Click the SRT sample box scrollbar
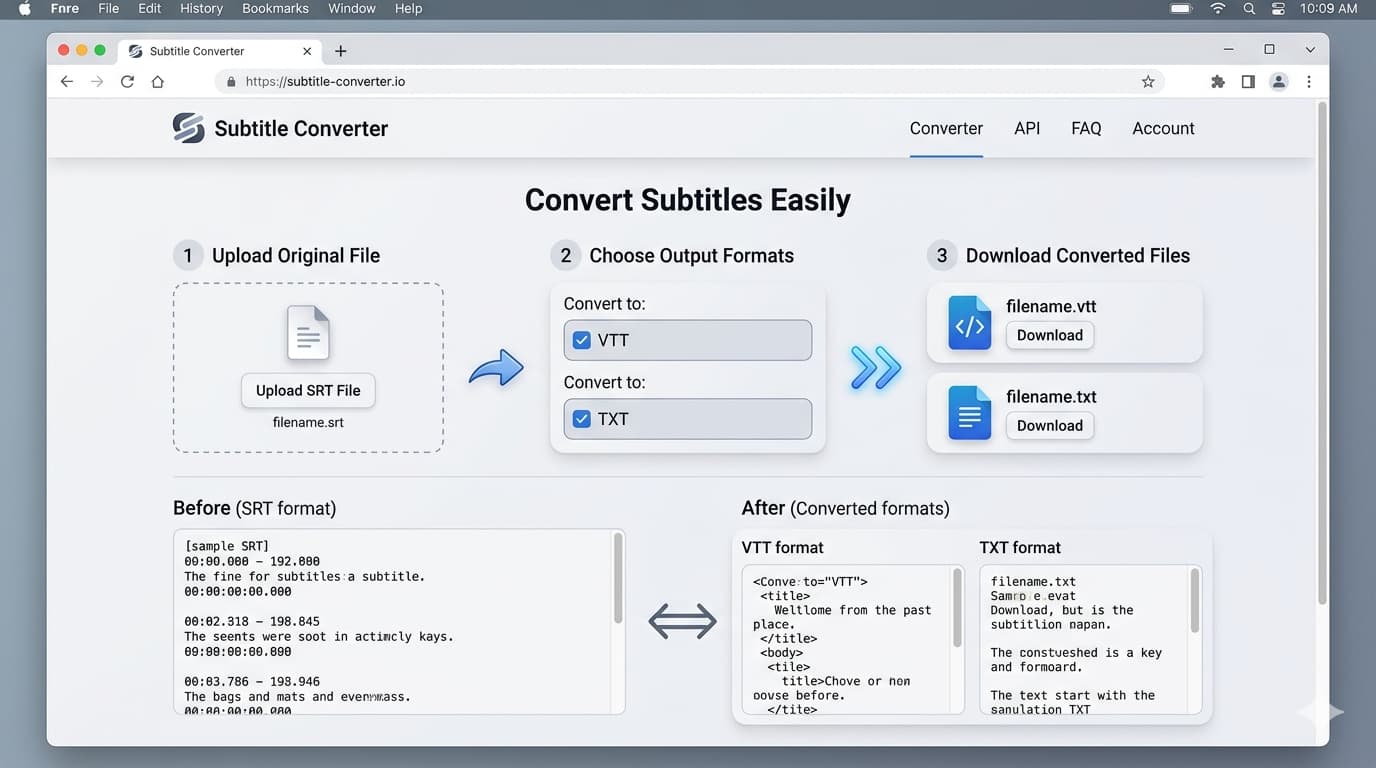 (618, 577)
